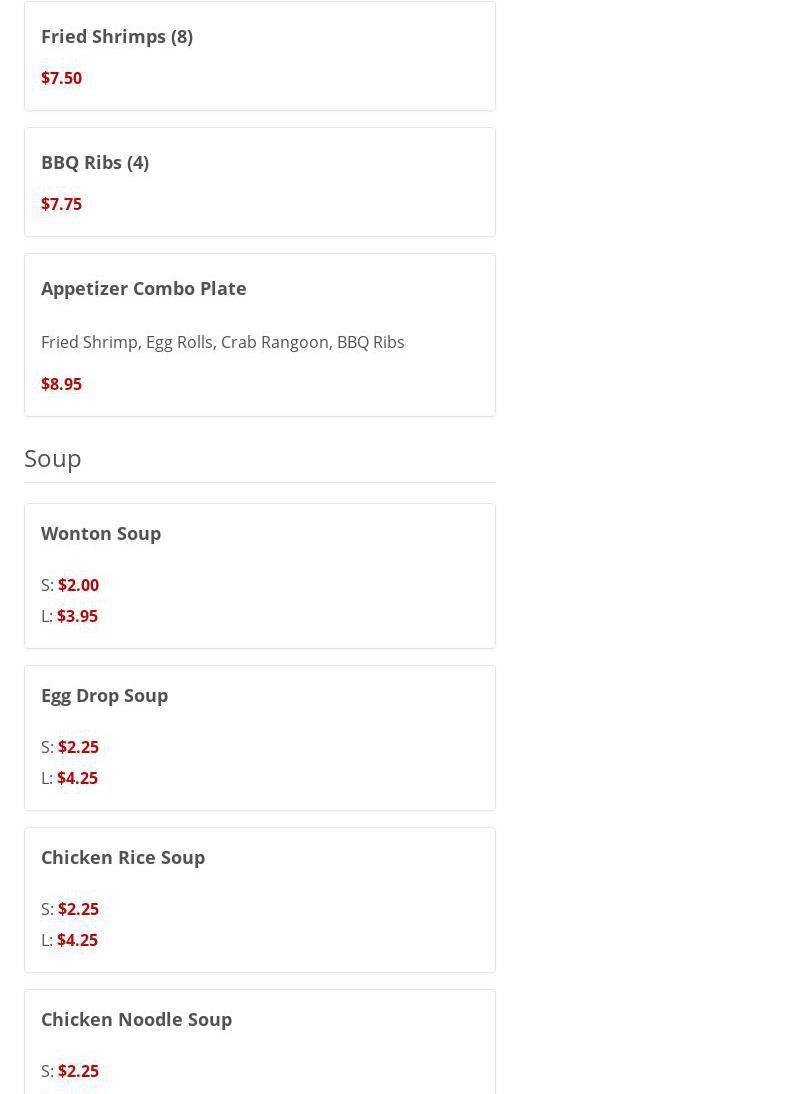Open the Appetizer Combo Plate item
Viewport: 785px width, 1094px height.
click(x=144, y=288)
